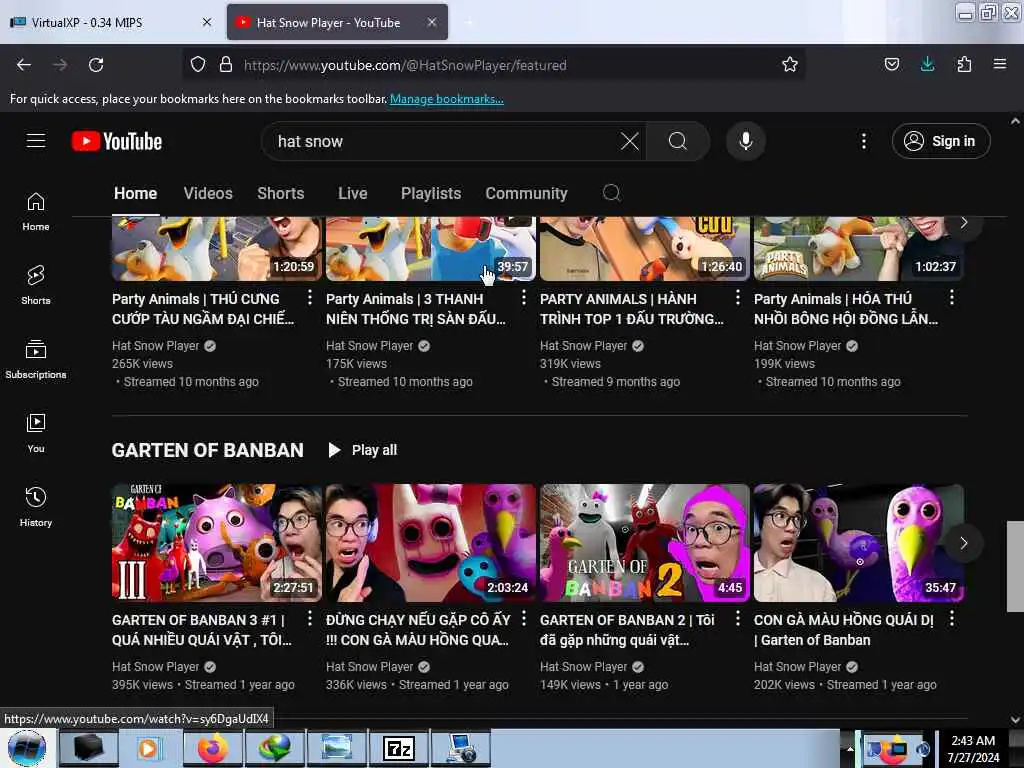Image resolution: width=1024 pixels, height=768 pixels.
Task: Open options for GARTEN OF BANBAN 3 video
Action: pos(310,618)
